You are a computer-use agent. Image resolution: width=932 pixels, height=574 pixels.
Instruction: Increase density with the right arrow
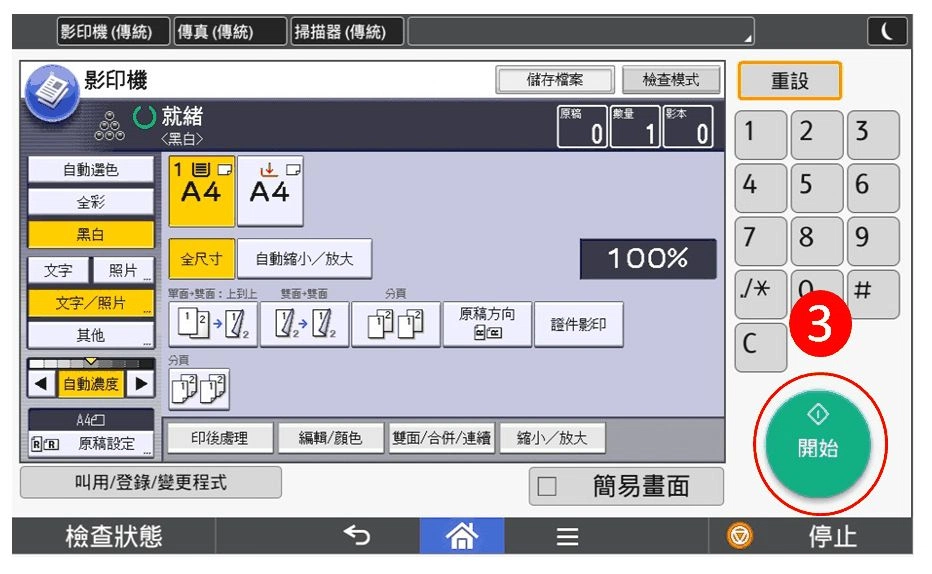(142, 383)
